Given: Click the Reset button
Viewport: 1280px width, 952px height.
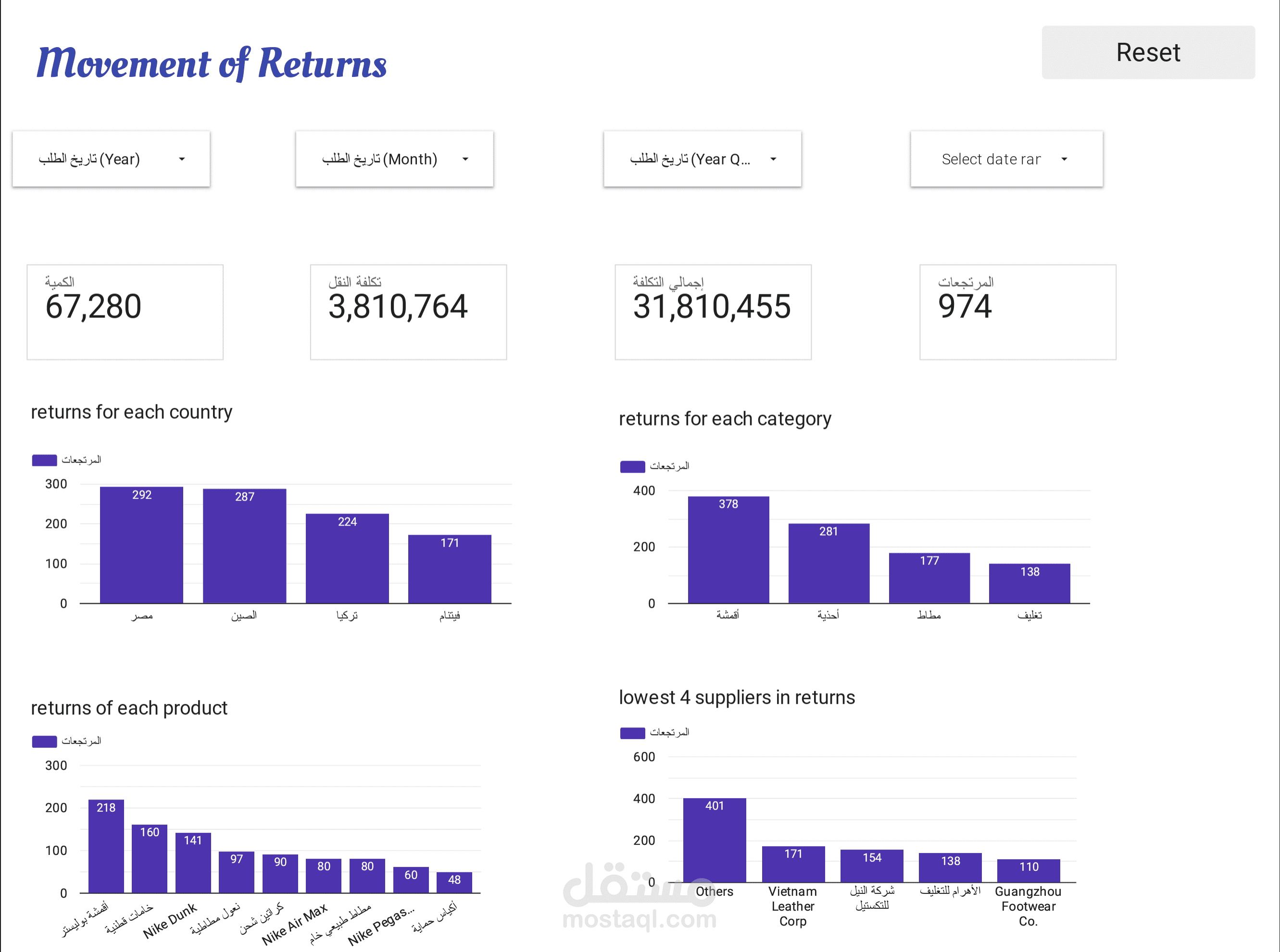Looking at the screenshot, I should (x=1147, y=52).
